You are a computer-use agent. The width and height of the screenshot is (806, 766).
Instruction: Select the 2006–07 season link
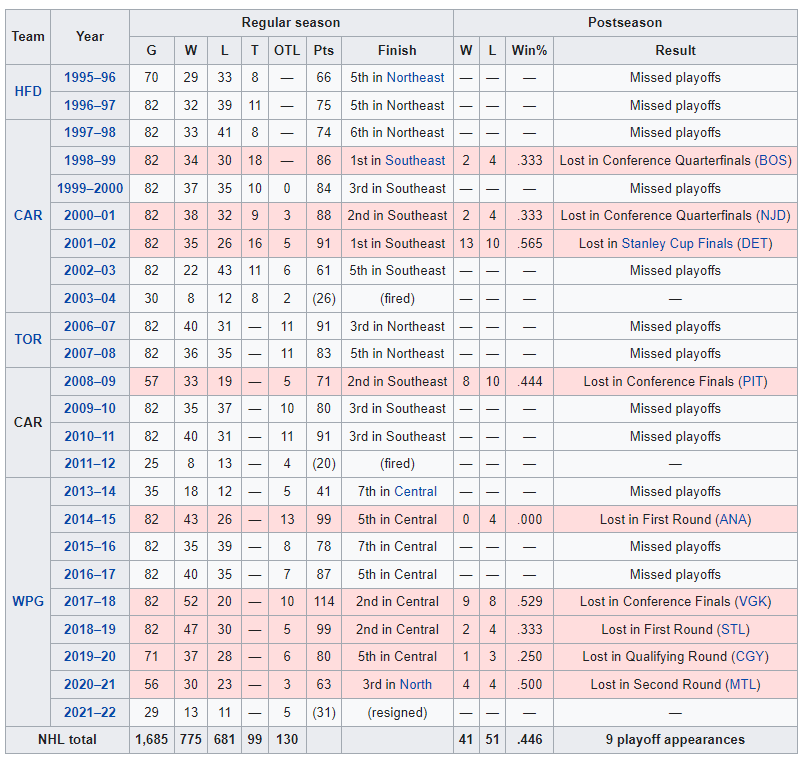[x=90, y=326]
